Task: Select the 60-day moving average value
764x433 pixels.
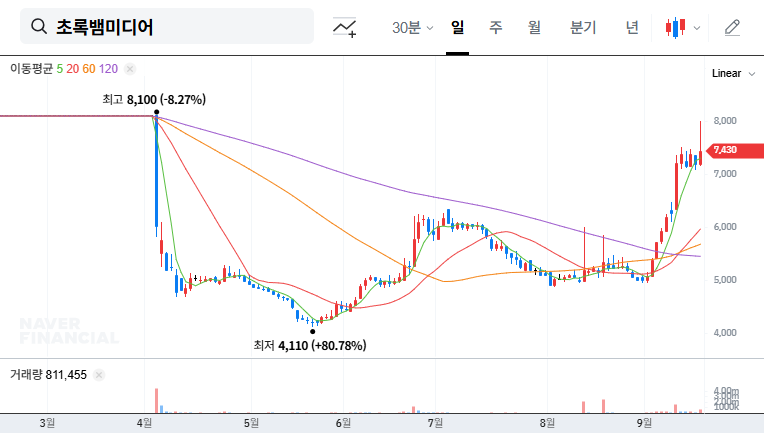Action: click(89, 69)
